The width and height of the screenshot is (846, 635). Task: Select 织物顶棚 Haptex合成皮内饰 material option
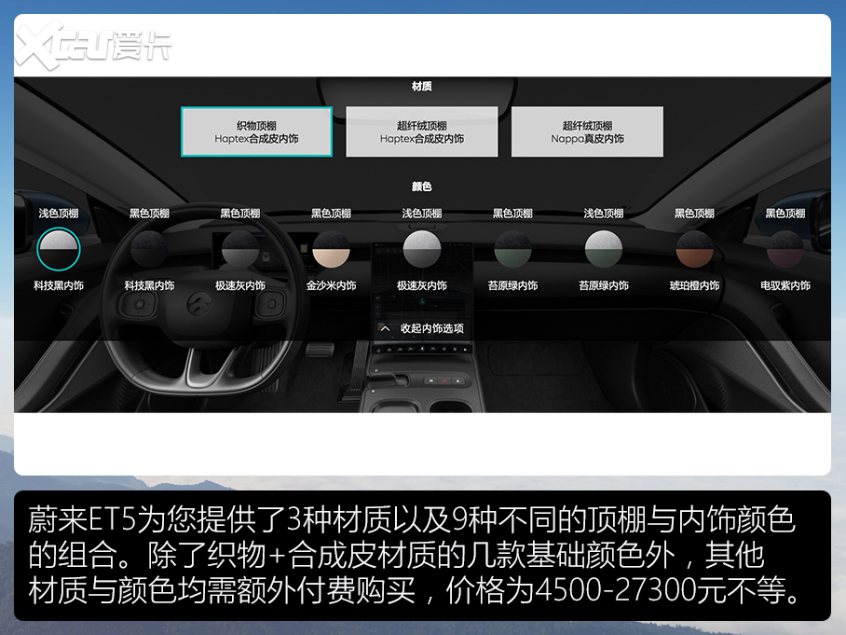click(257, 132)
